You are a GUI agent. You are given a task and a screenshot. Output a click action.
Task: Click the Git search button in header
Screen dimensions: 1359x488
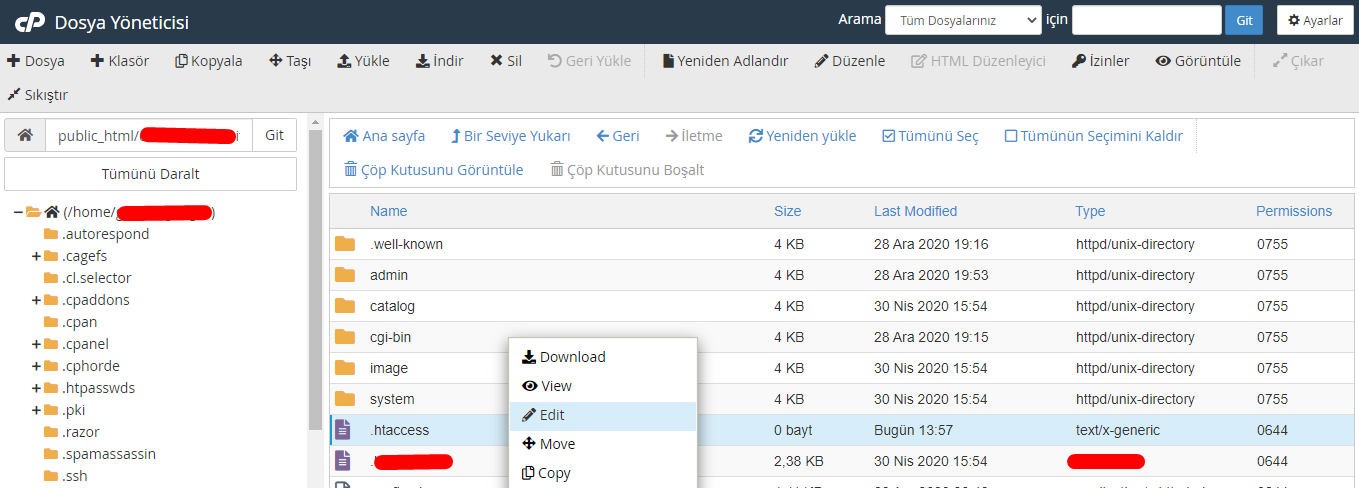(1244, 20)
